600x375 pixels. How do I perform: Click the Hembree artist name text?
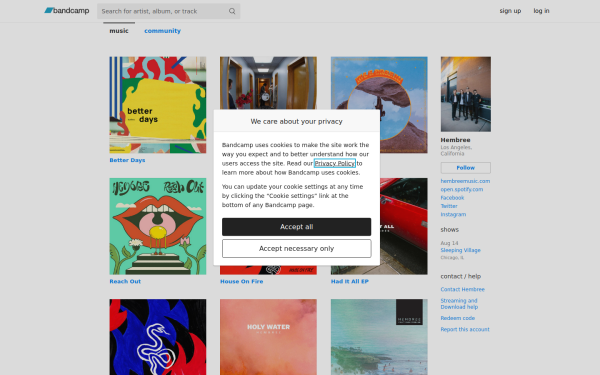[455, 140]
